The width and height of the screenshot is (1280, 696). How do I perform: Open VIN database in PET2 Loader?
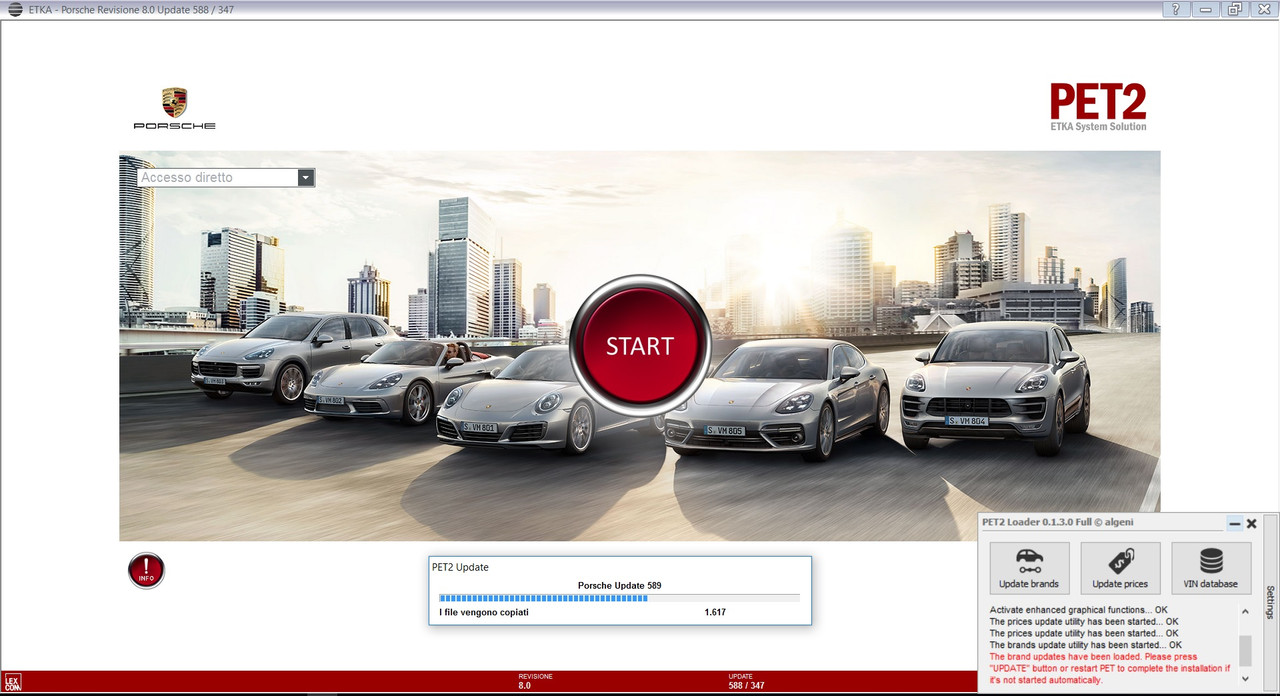pos(1211,568)
